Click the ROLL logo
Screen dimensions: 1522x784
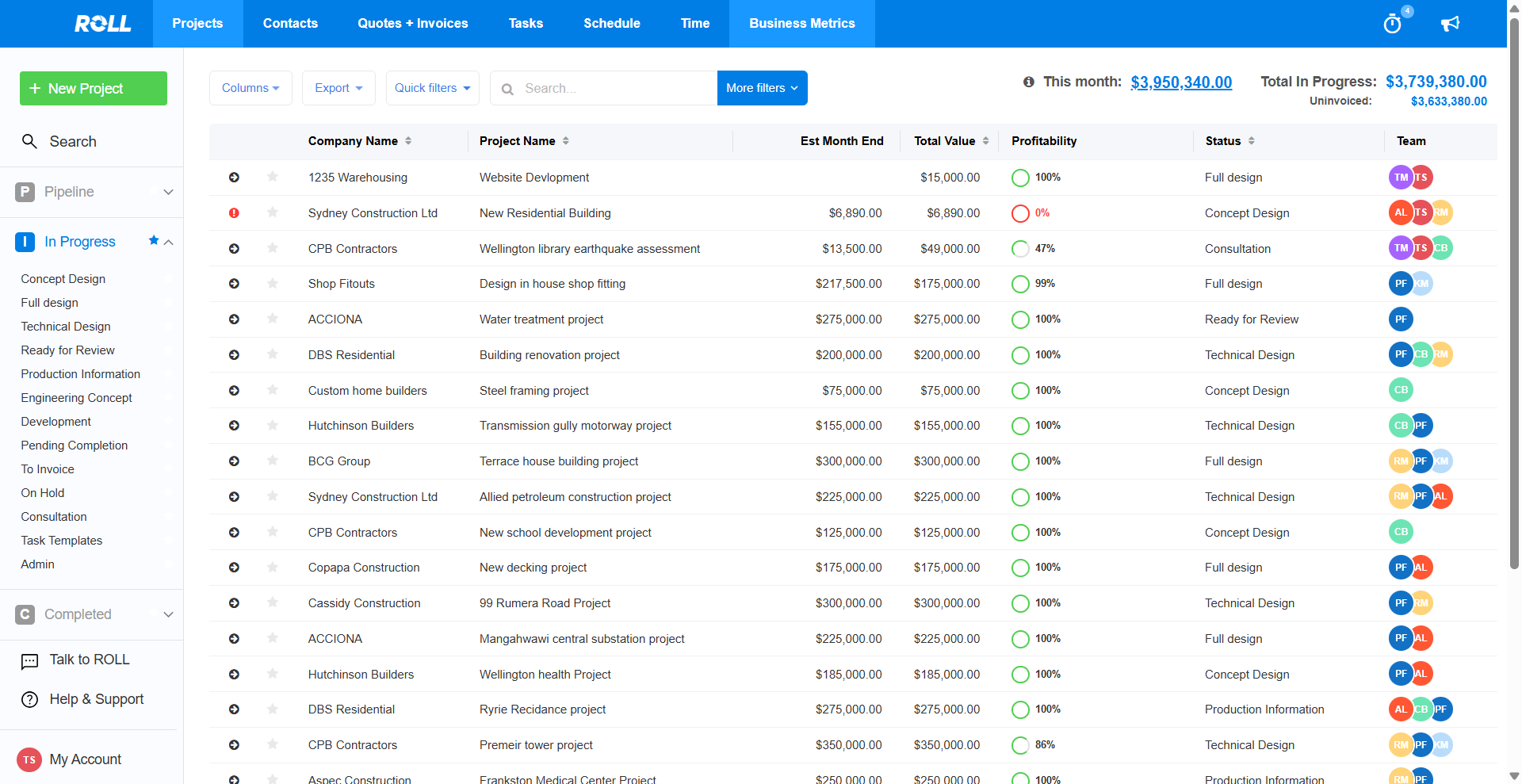[102, 24]
